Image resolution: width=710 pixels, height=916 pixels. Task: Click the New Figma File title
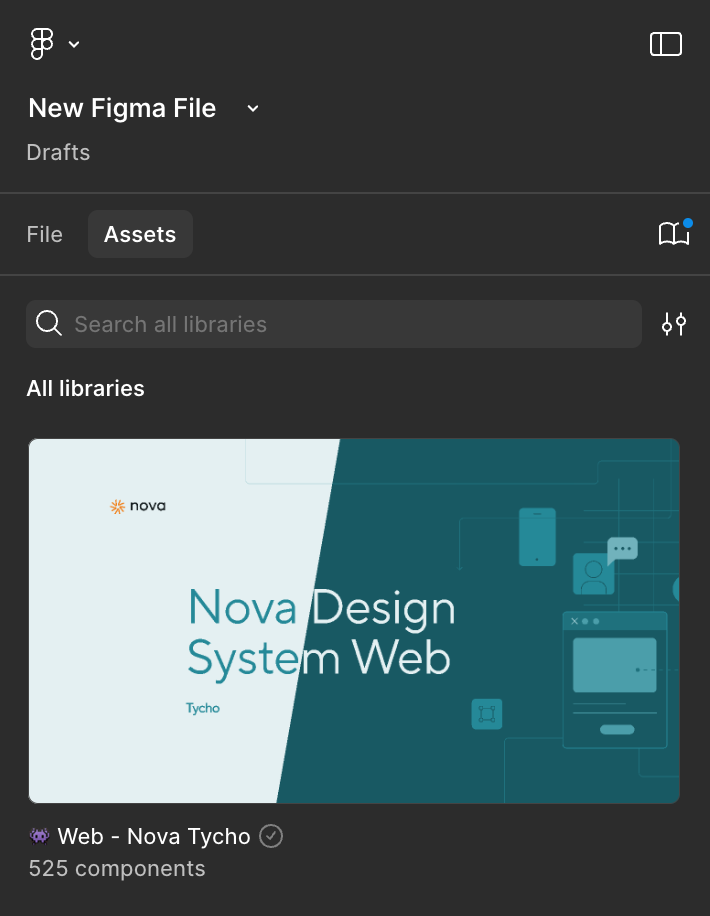click(122, 108)
